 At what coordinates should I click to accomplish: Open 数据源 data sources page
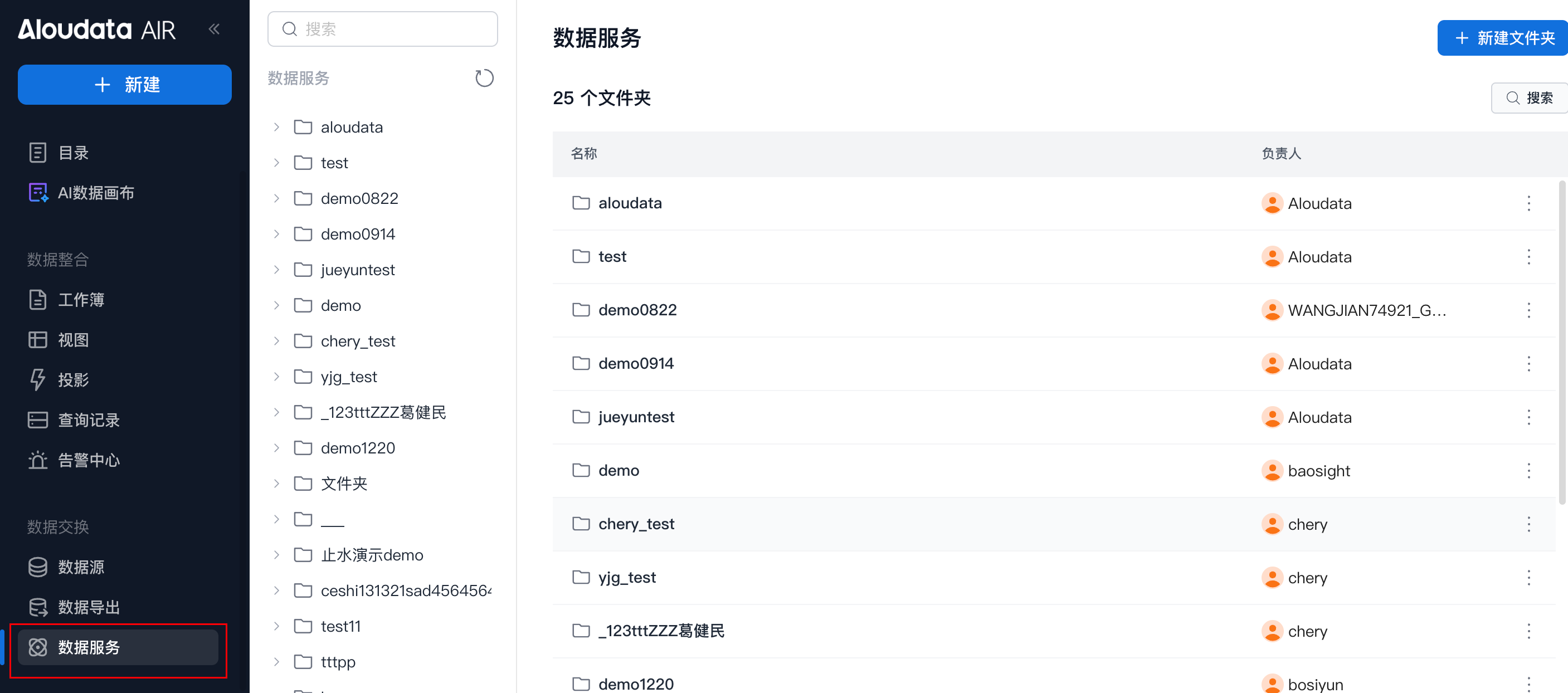(x=80, y=567)
